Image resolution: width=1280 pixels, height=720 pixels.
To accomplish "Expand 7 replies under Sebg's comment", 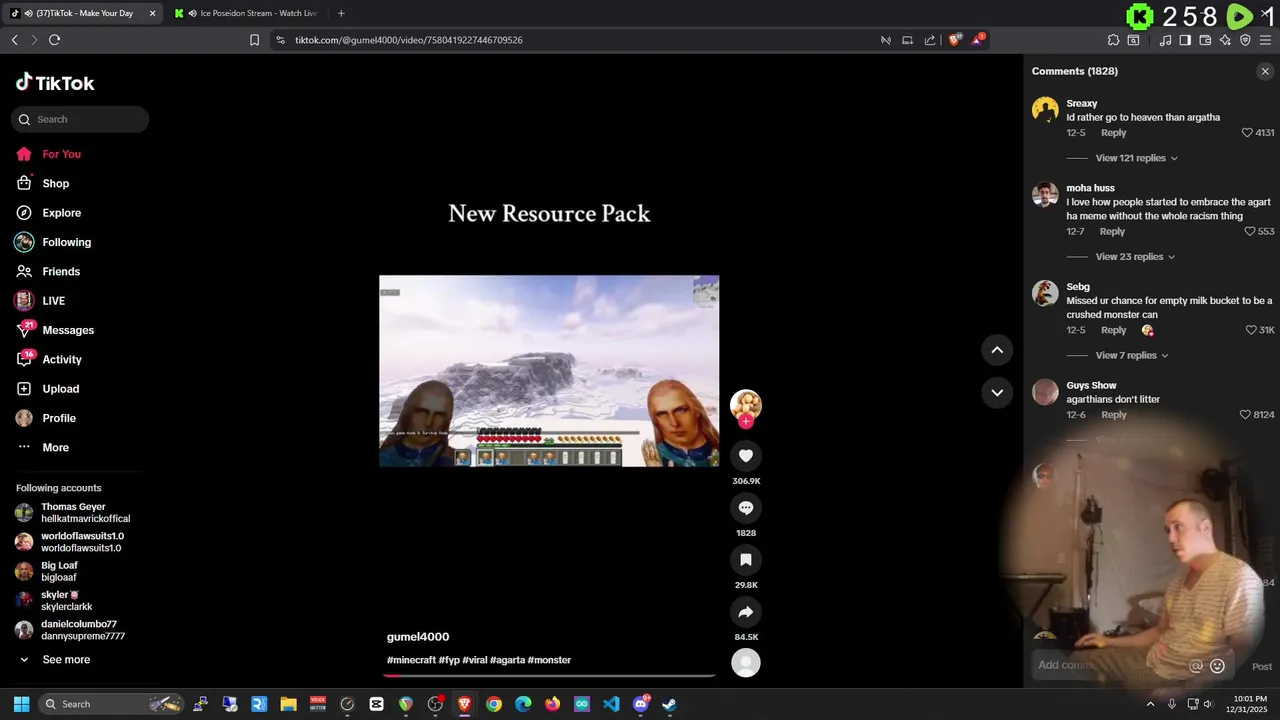I will point(1132,355).
